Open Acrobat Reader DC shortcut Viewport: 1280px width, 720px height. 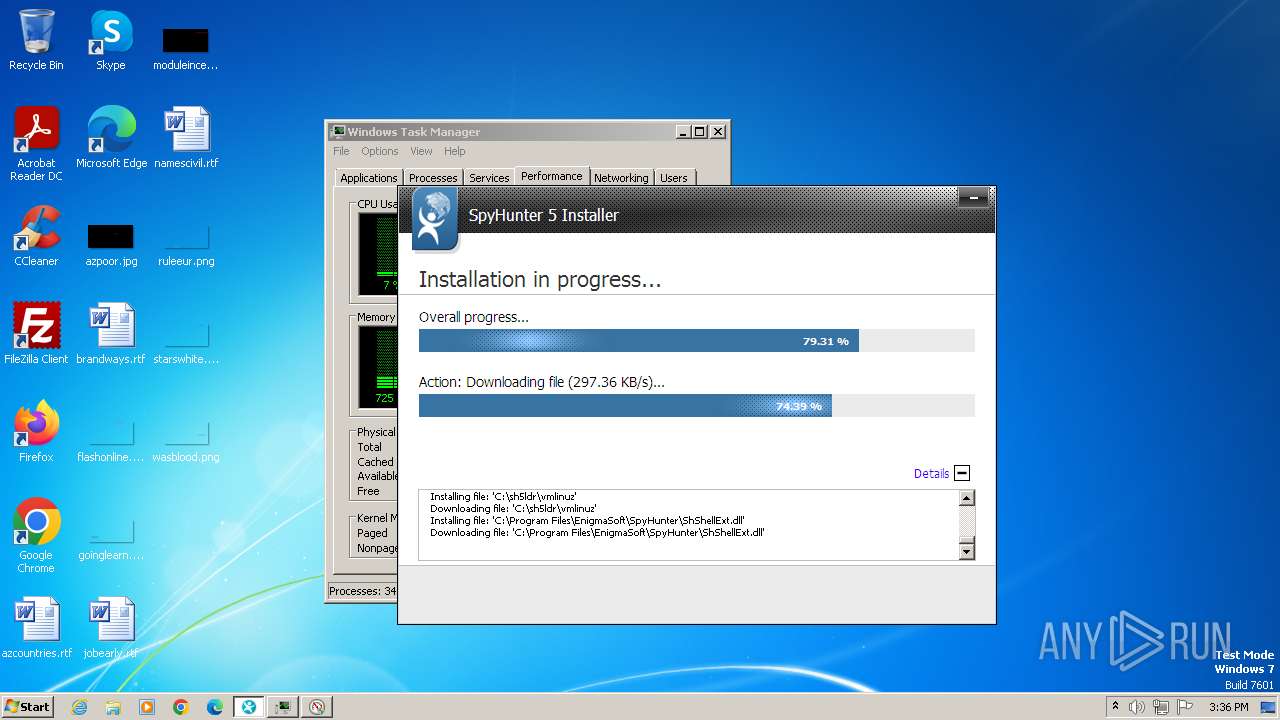click(36, 144)
